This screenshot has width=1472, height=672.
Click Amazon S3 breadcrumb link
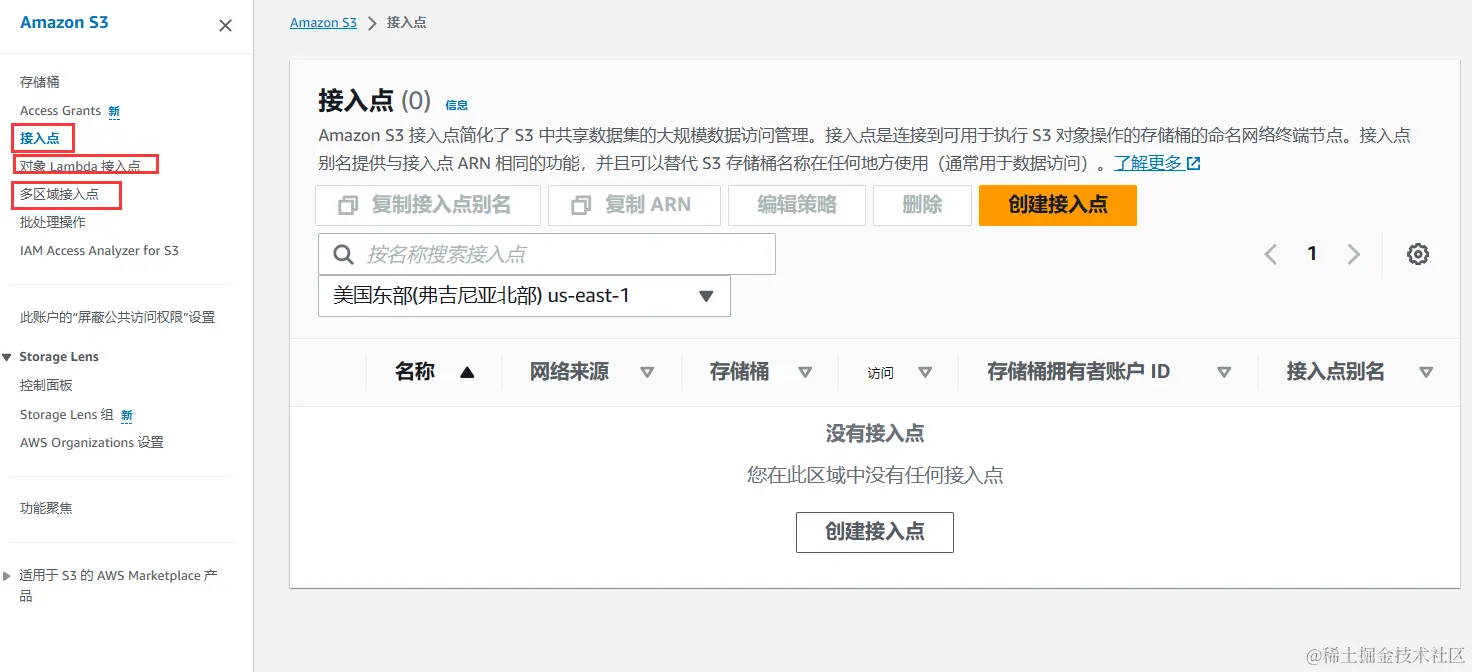tap(323, 22)
